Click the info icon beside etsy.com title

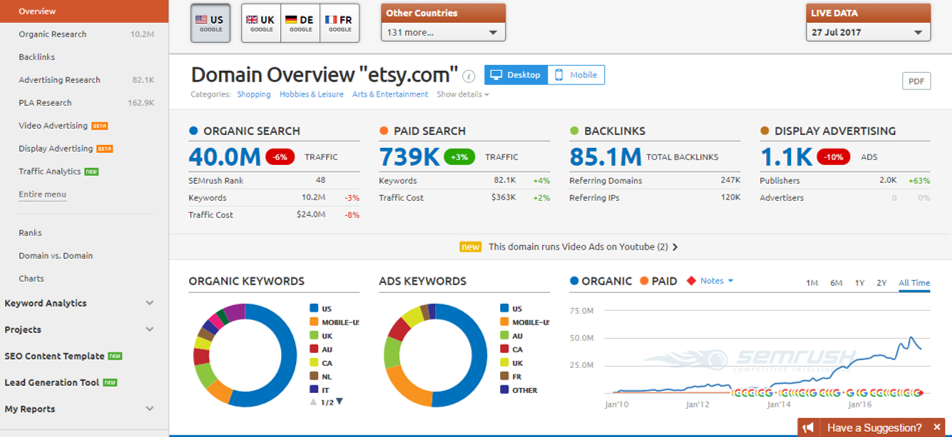tap(468, 76)
